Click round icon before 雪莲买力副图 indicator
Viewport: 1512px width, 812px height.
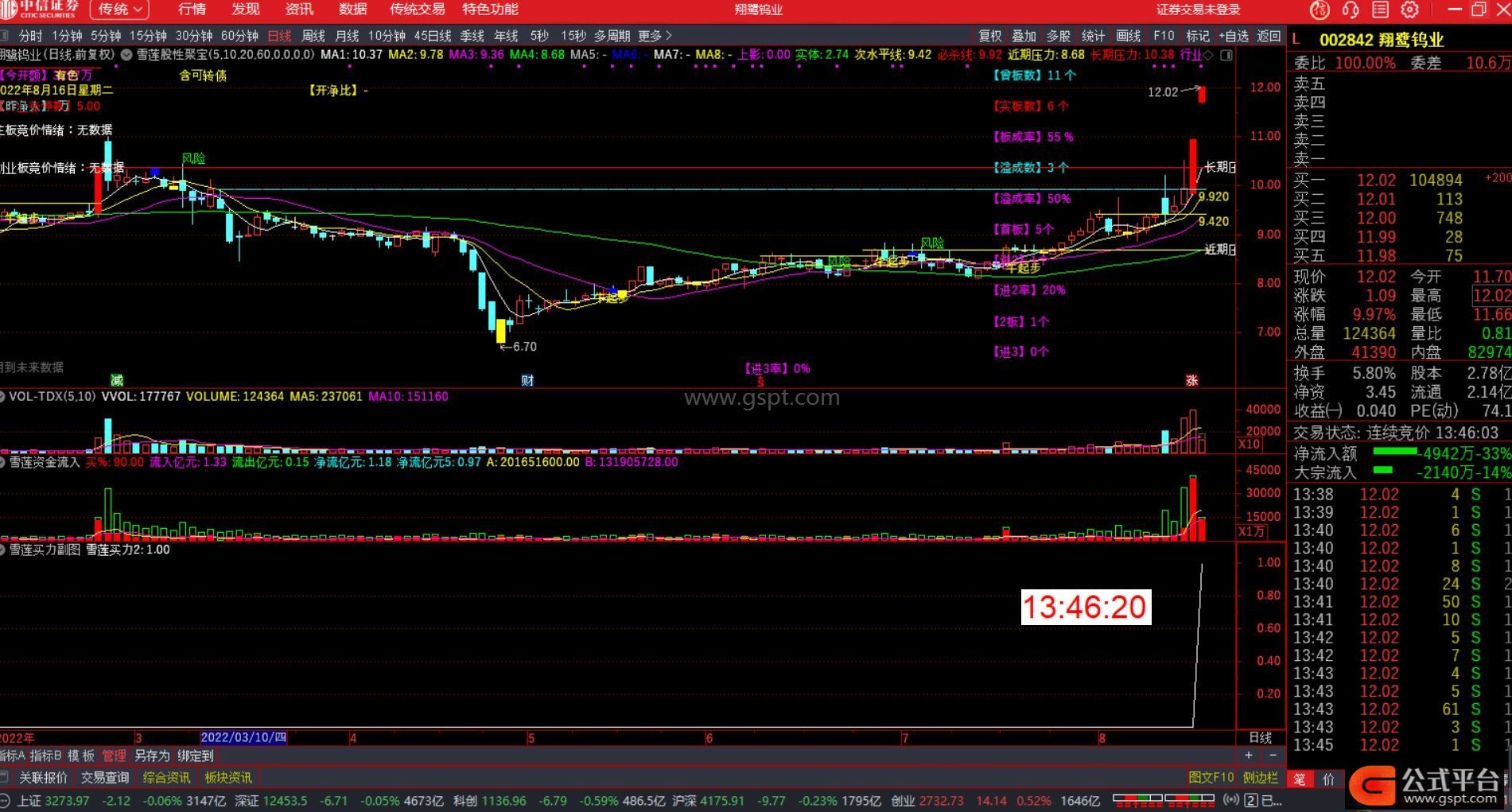click(3, 550)
